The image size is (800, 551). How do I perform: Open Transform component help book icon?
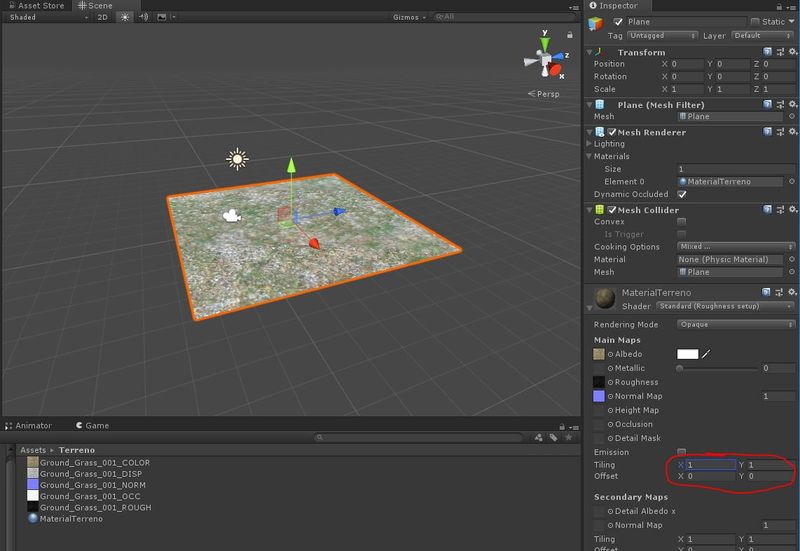(x=767, y=52)
